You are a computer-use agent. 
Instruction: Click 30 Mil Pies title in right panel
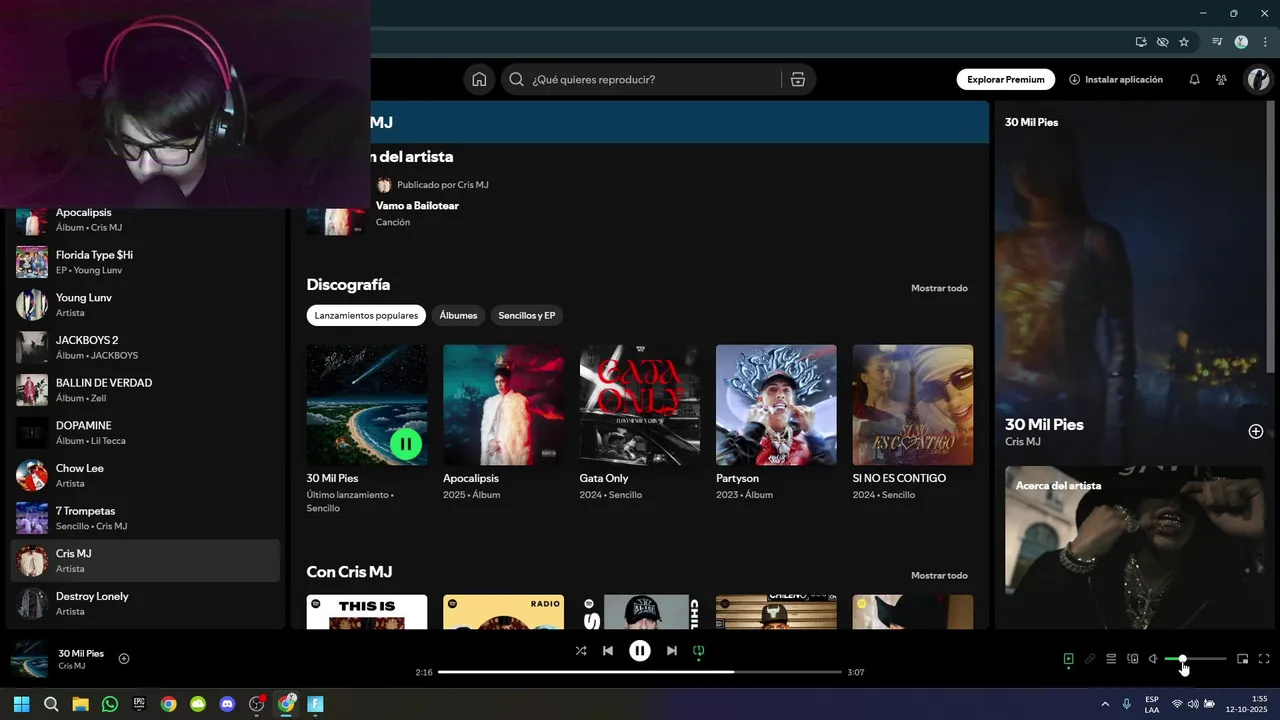[x=1044, y=424]
